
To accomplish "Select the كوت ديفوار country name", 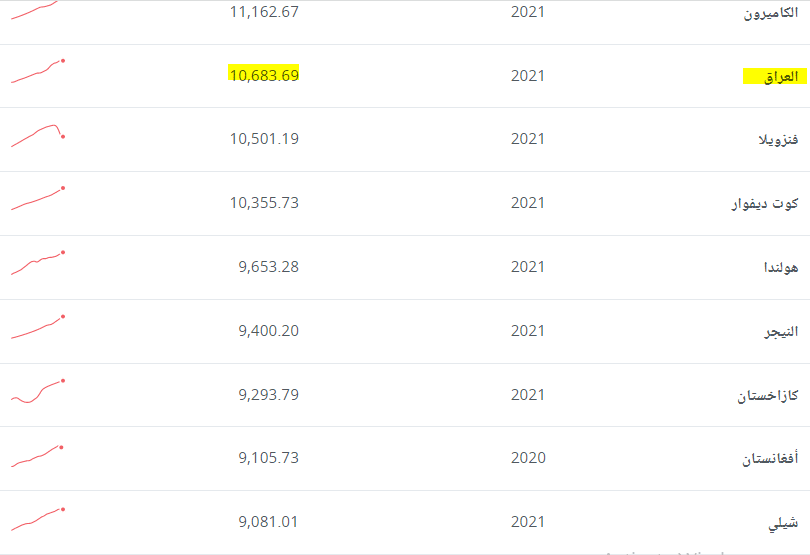I will point(765,204).
